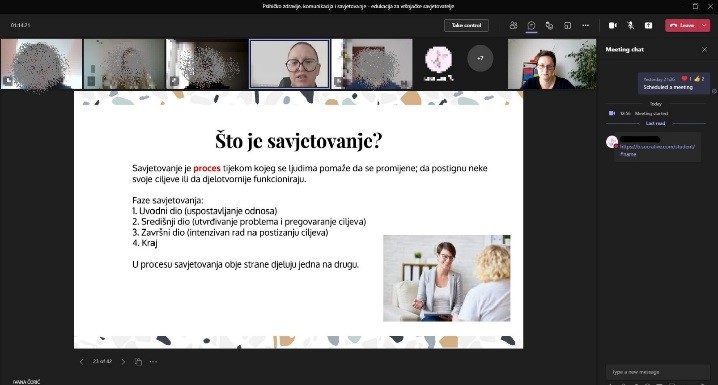Click the share content icon
This screenshot has height=385, width=718.
(x=648, y=26)
